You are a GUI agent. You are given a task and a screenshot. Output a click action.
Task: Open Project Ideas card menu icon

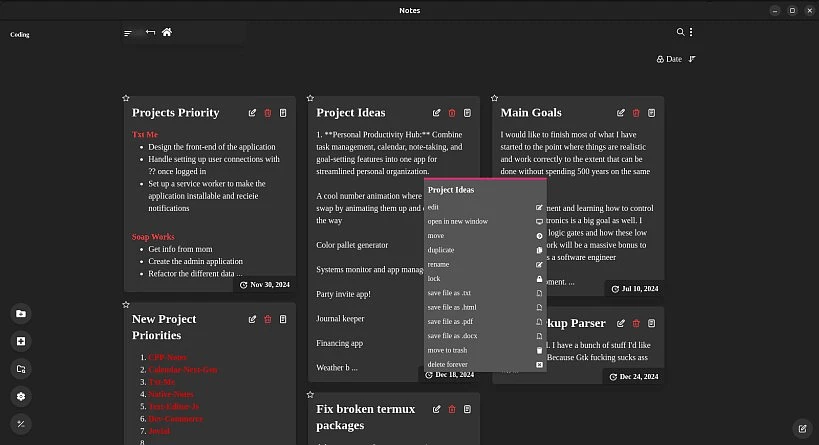467,113
